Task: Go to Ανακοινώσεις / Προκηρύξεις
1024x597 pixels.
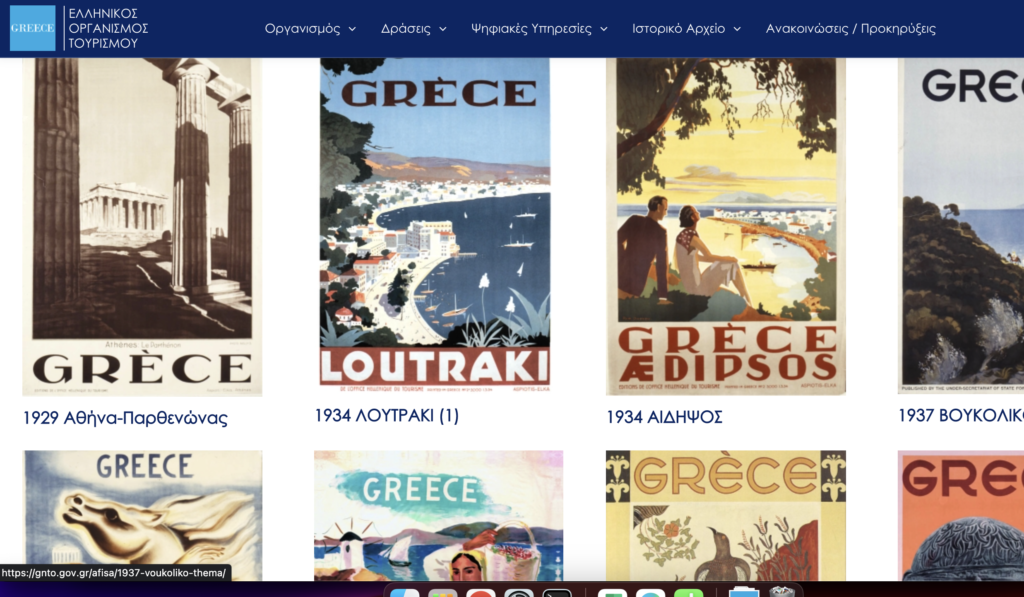Action: tap(850, 29)
